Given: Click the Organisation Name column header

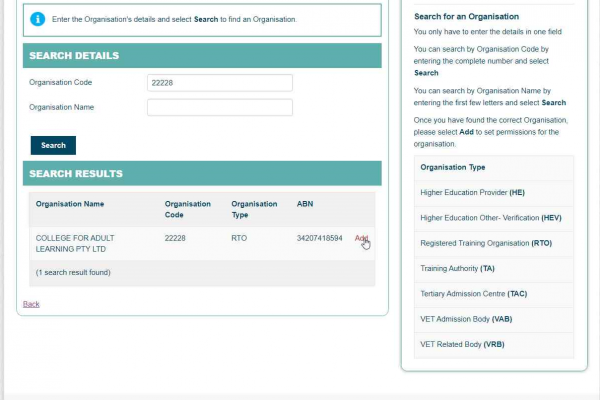Looking at the screenshot, I should (x=70, y=204).
